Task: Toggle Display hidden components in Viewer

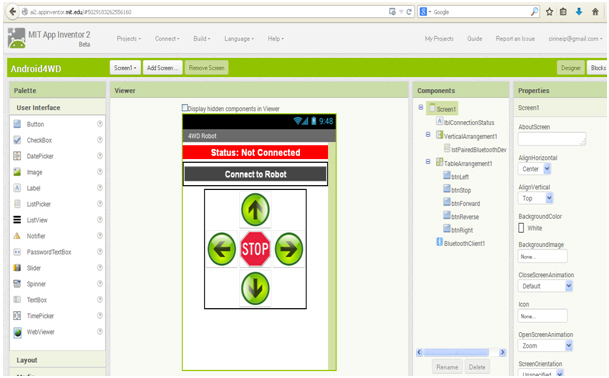Action: 185,108
